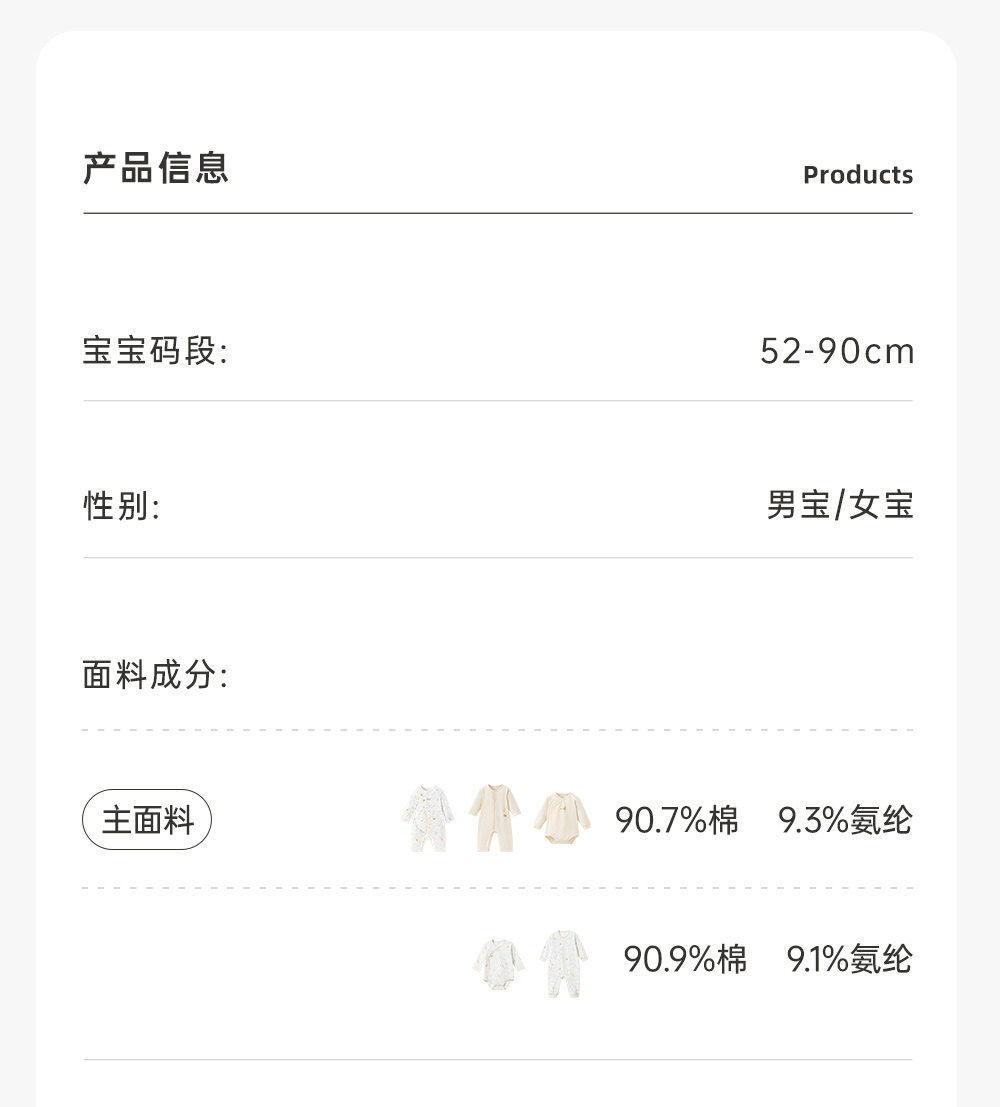The height and width of the screenshot is (1107, 1000).
Task: Click the 9.1%氨纶 composition text
Action: (x=849, y=960)
